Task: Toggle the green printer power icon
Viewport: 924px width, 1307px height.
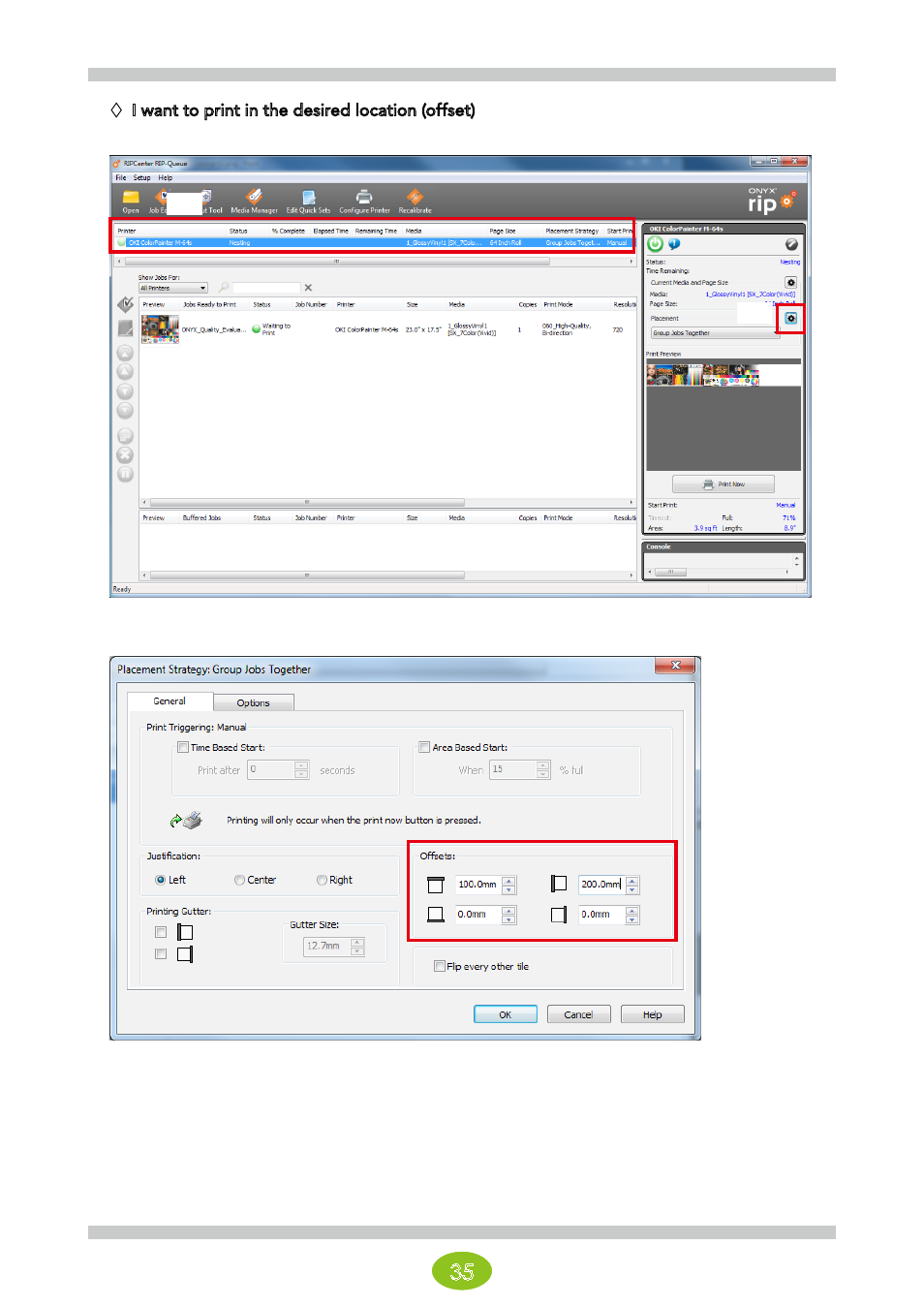Action: pos(655,244)
